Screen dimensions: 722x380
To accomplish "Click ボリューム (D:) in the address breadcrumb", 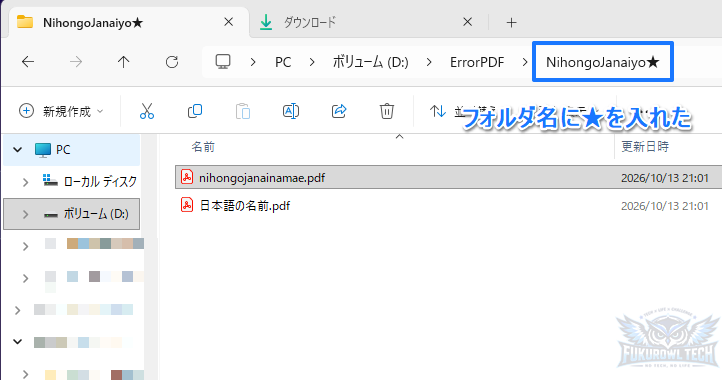I will (371, 62).
